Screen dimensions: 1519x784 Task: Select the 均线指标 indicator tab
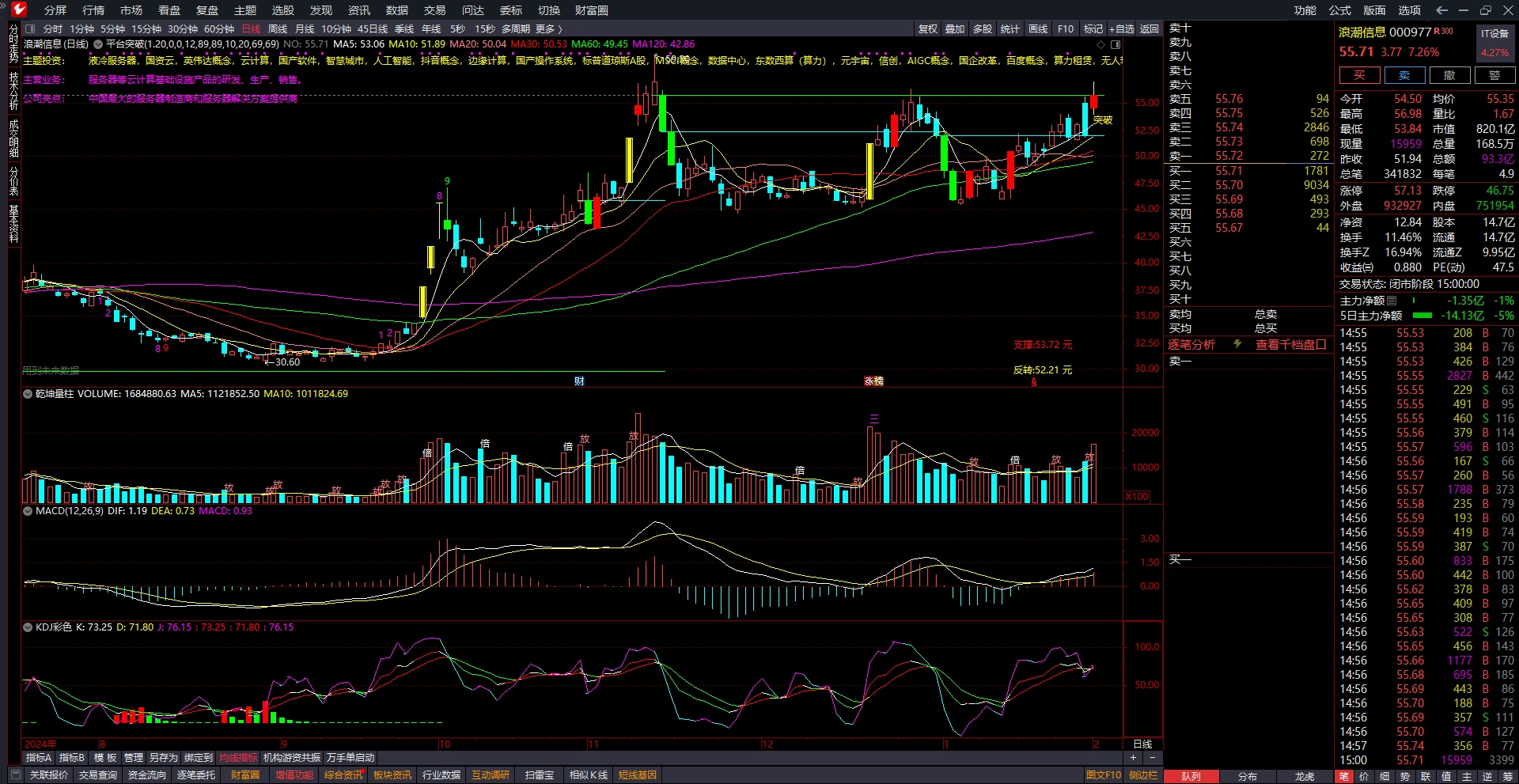[x=238, y=758]
